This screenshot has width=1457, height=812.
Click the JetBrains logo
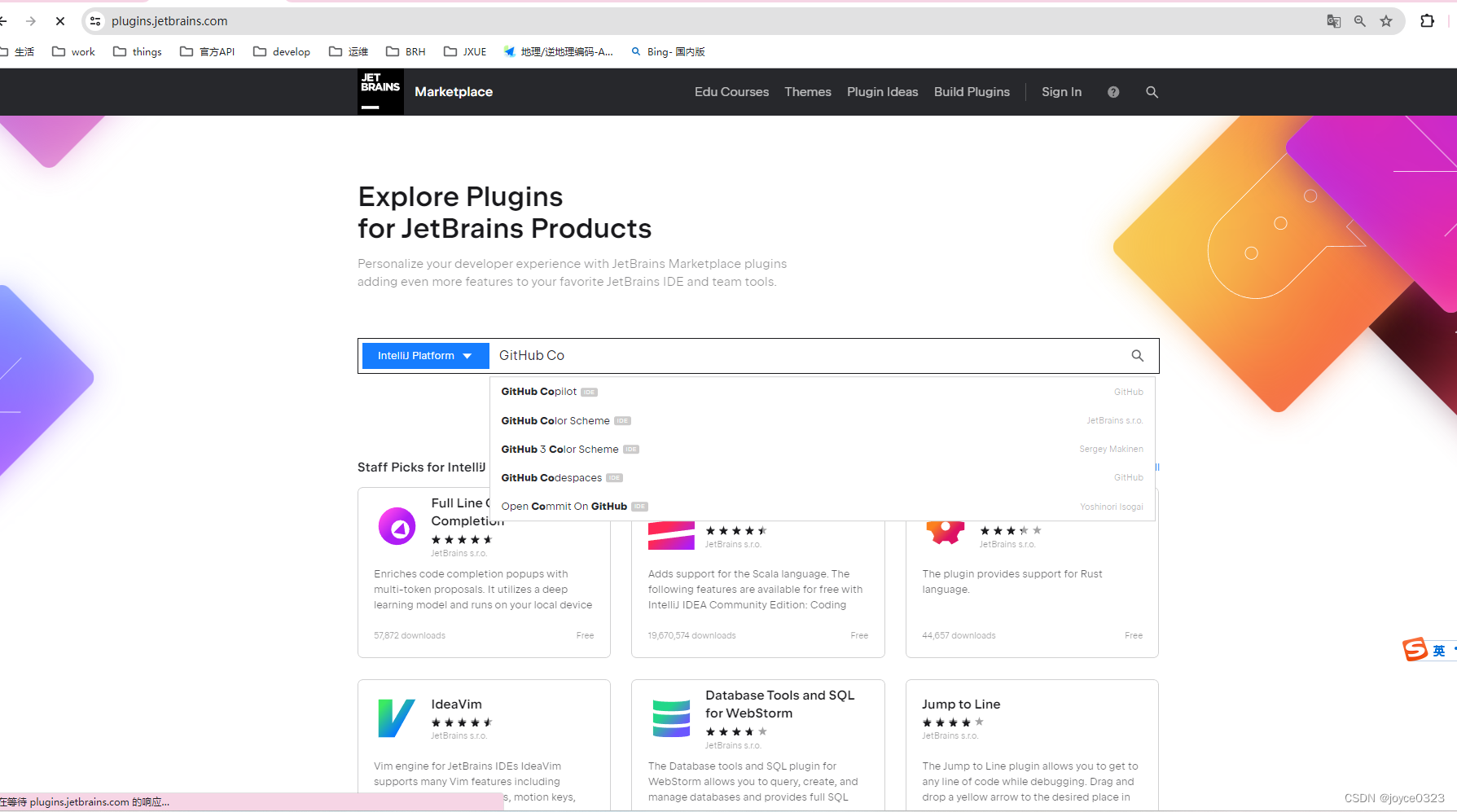point(380,91)
